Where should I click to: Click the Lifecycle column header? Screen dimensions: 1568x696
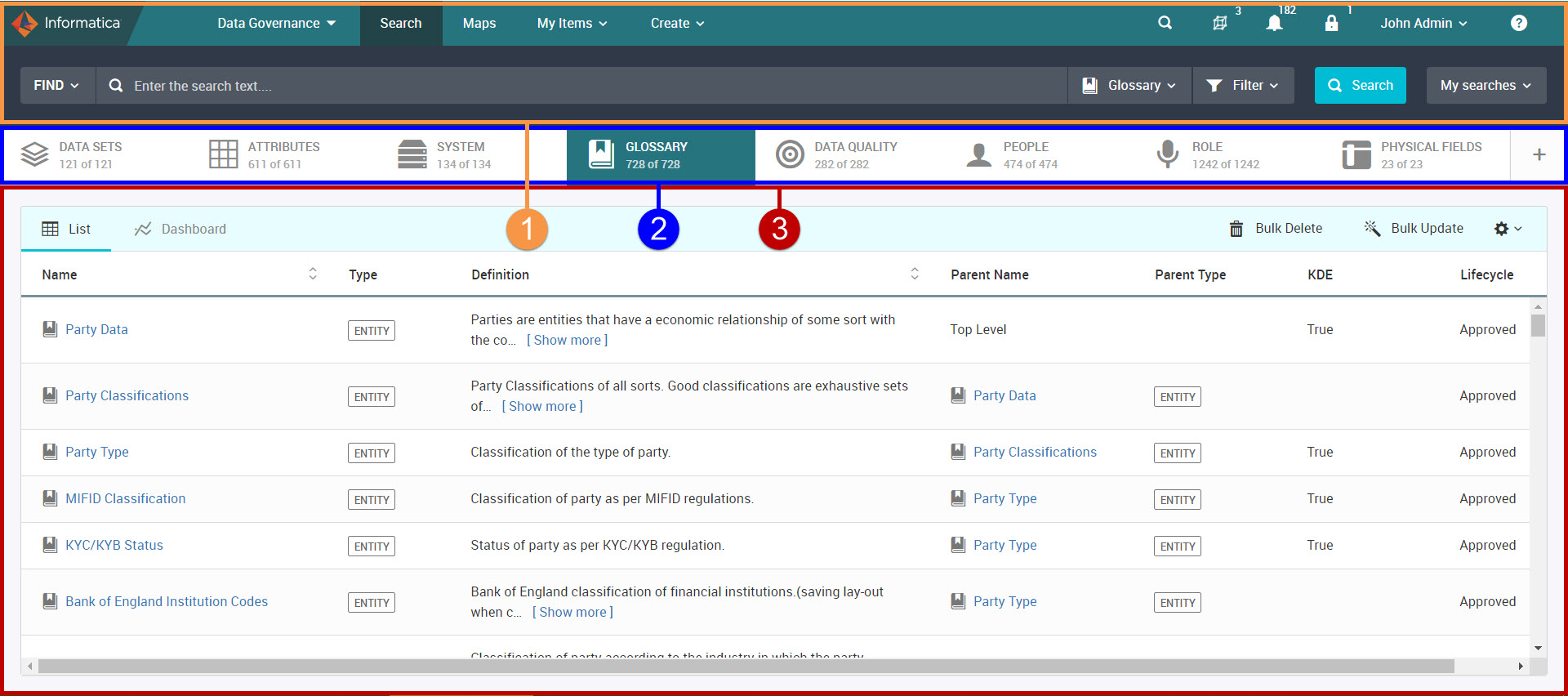1486,274
